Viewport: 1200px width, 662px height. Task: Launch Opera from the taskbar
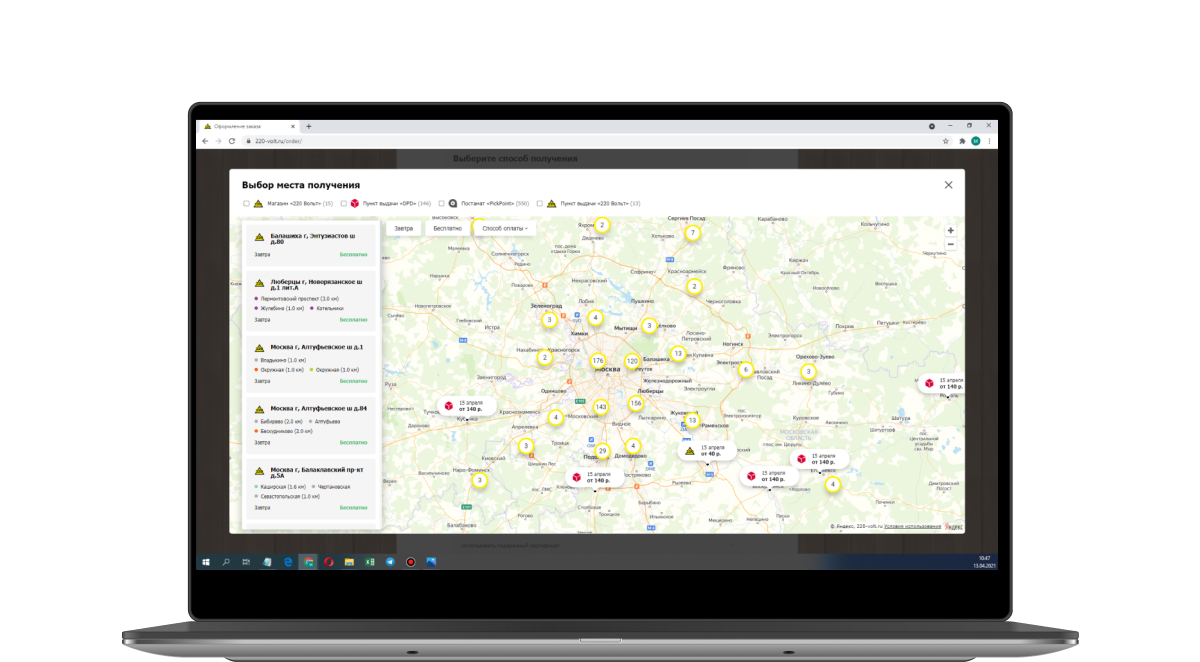click(329, 562)
